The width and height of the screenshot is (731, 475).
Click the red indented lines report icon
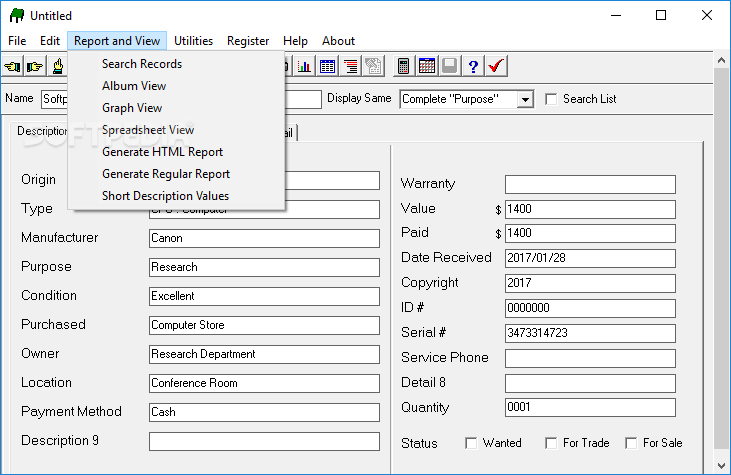[x=351, y=67]
